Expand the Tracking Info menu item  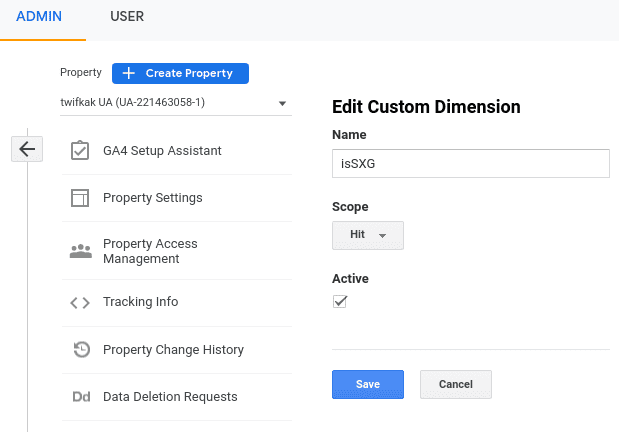coord(140,302)
